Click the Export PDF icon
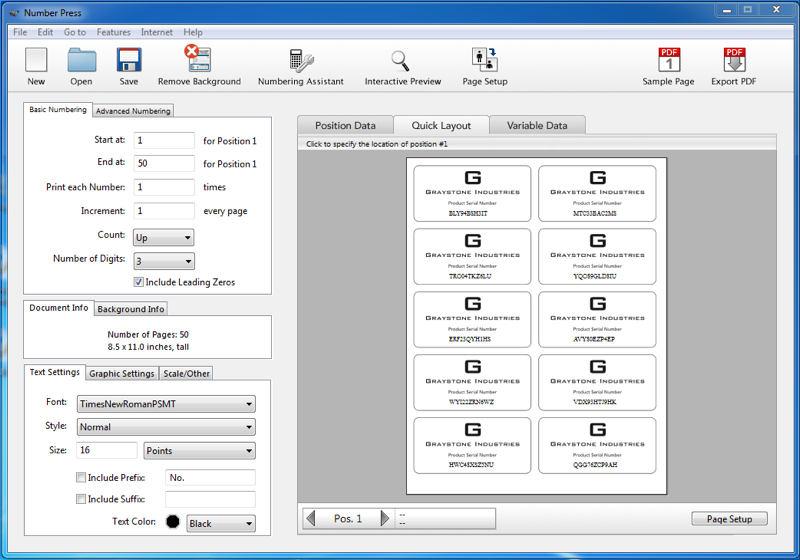This screenshot has height=560, width=800. [735, 60]
